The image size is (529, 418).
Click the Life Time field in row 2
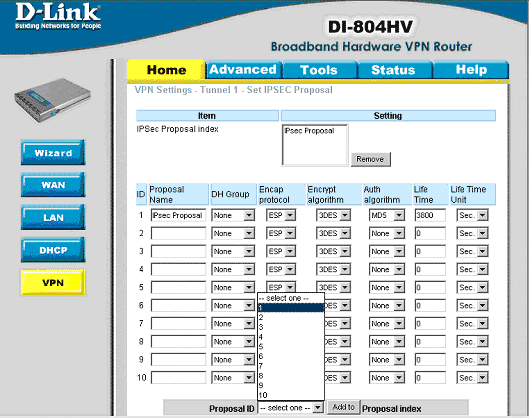(430, 233)
